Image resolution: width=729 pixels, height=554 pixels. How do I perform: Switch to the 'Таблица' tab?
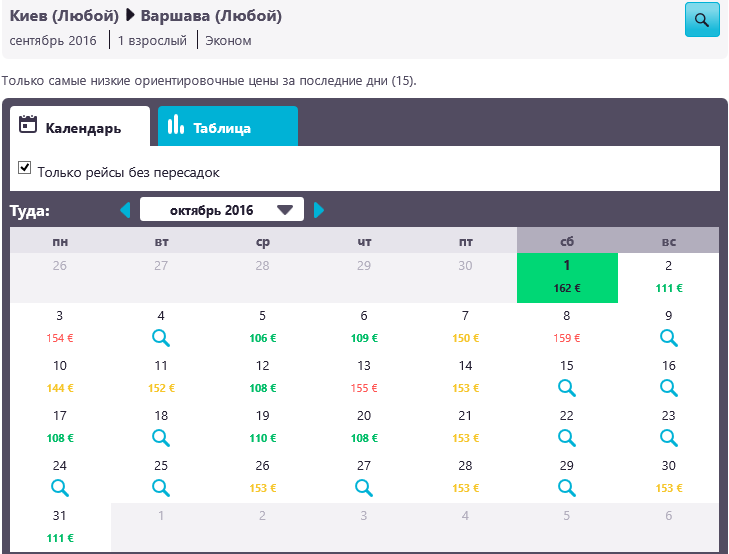point(228,127)
